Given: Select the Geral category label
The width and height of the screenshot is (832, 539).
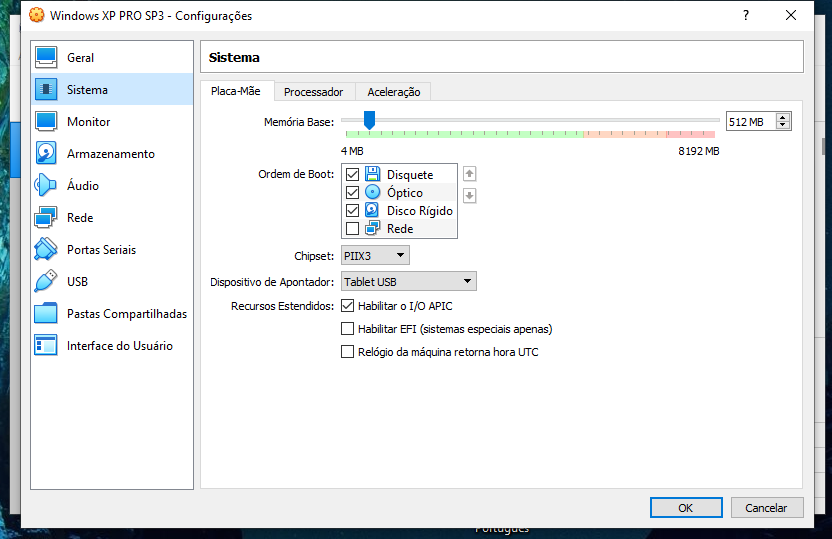Looking at the screenshot, I should [81, 58].
